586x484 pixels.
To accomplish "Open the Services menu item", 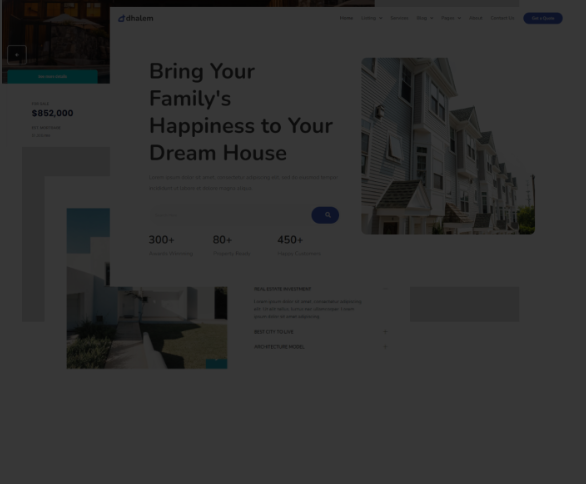I will pos(399,18).
